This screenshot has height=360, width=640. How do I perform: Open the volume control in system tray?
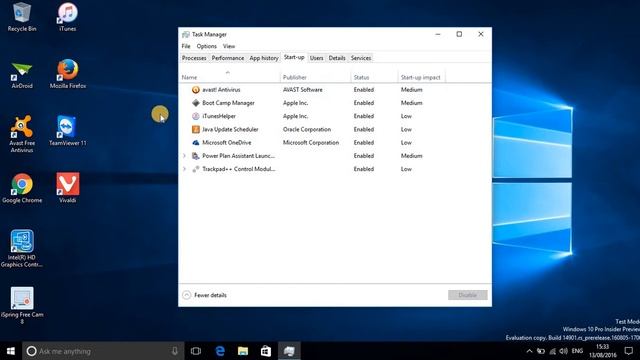pyautogui.click(x=564, y=351)
